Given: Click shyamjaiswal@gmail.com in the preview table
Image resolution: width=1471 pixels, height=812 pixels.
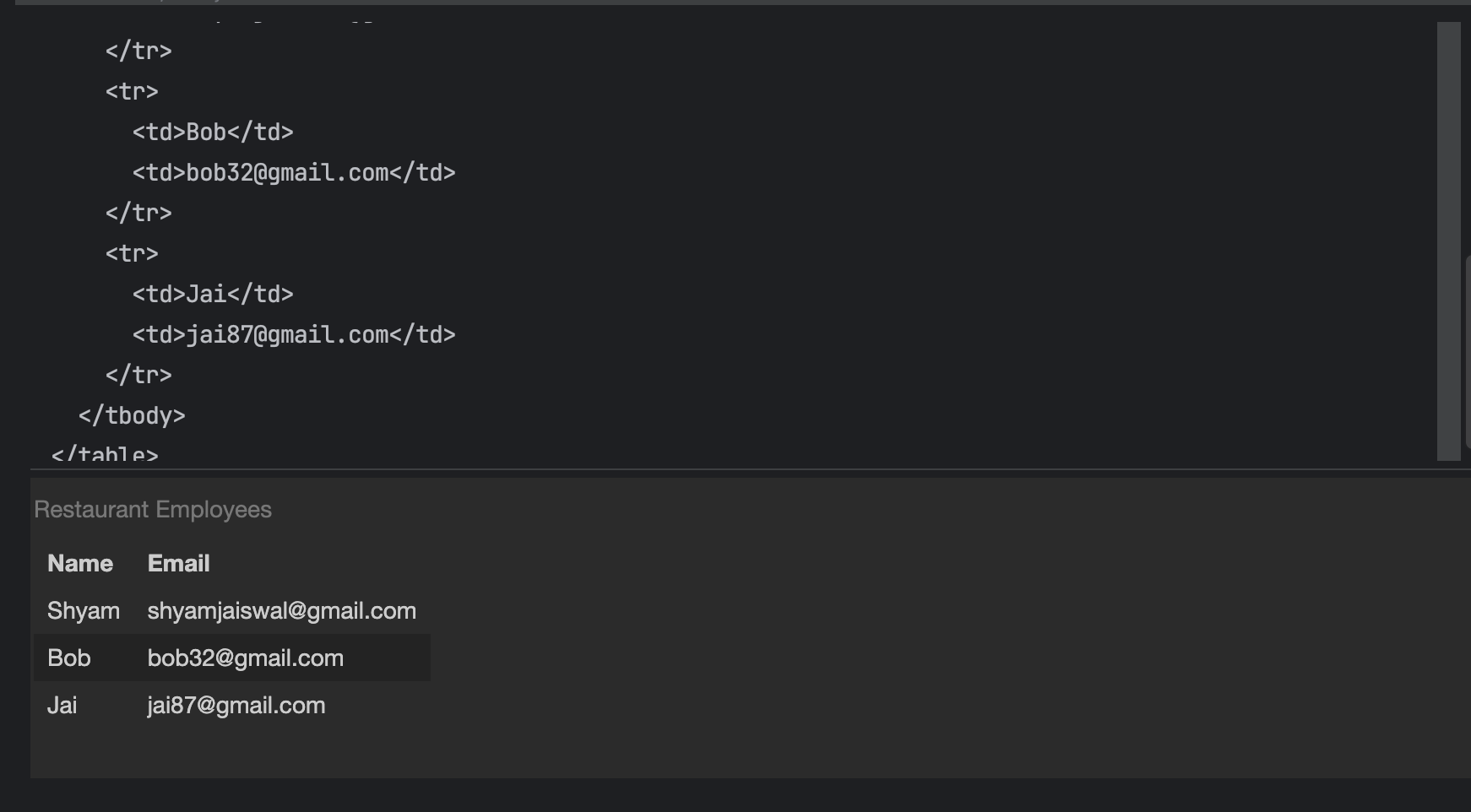Looking at the screenshot, I should coord(281,610).
